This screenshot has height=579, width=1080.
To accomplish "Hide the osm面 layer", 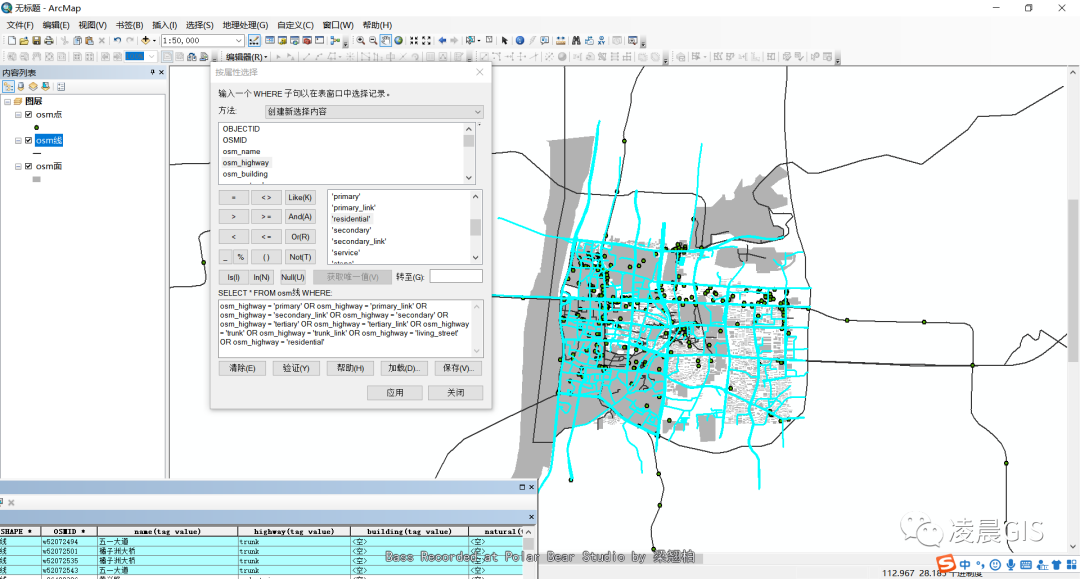I will [29, 166].
